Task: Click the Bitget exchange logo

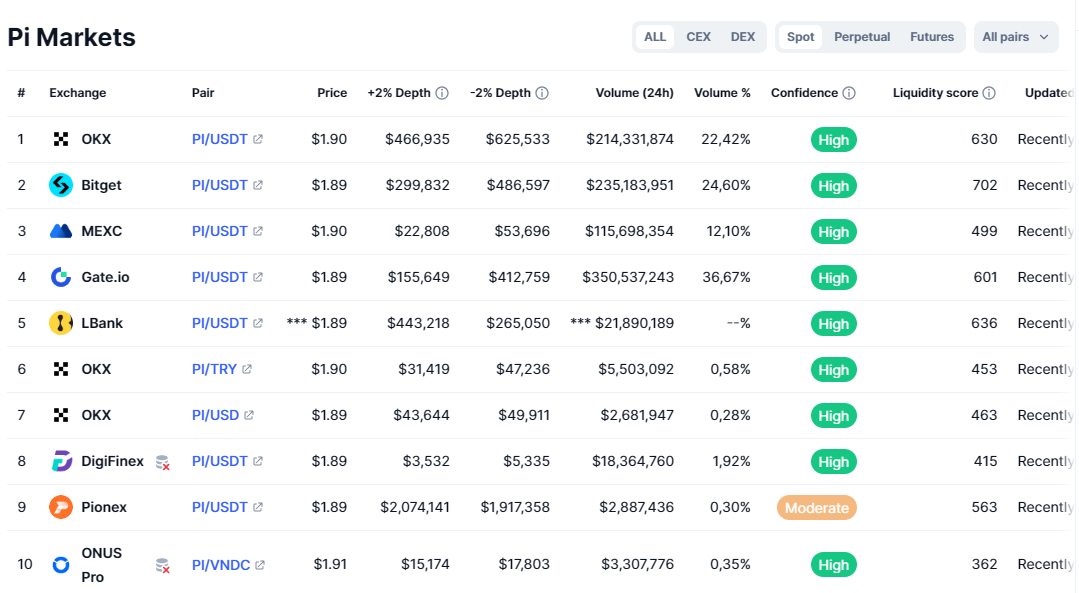Action: tap(61, 185)
